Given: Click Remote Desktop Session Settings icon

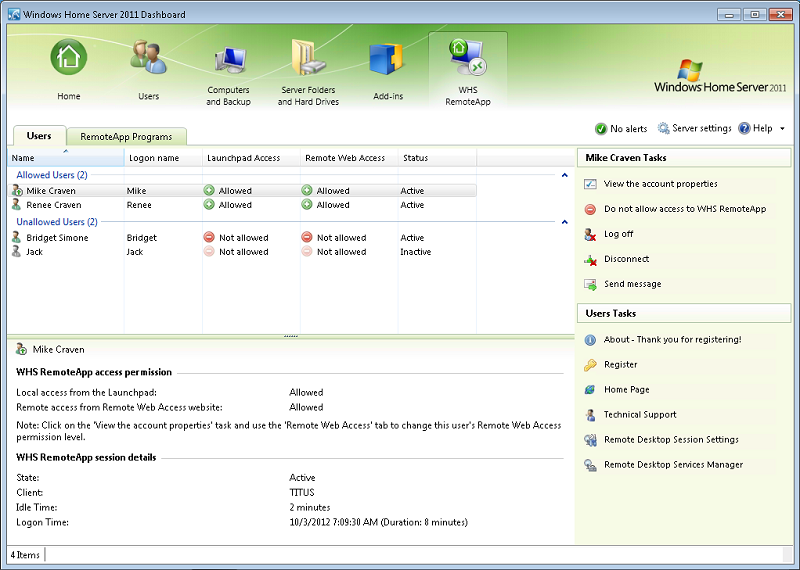Looking at the screenshot, I should pos(590,440).
